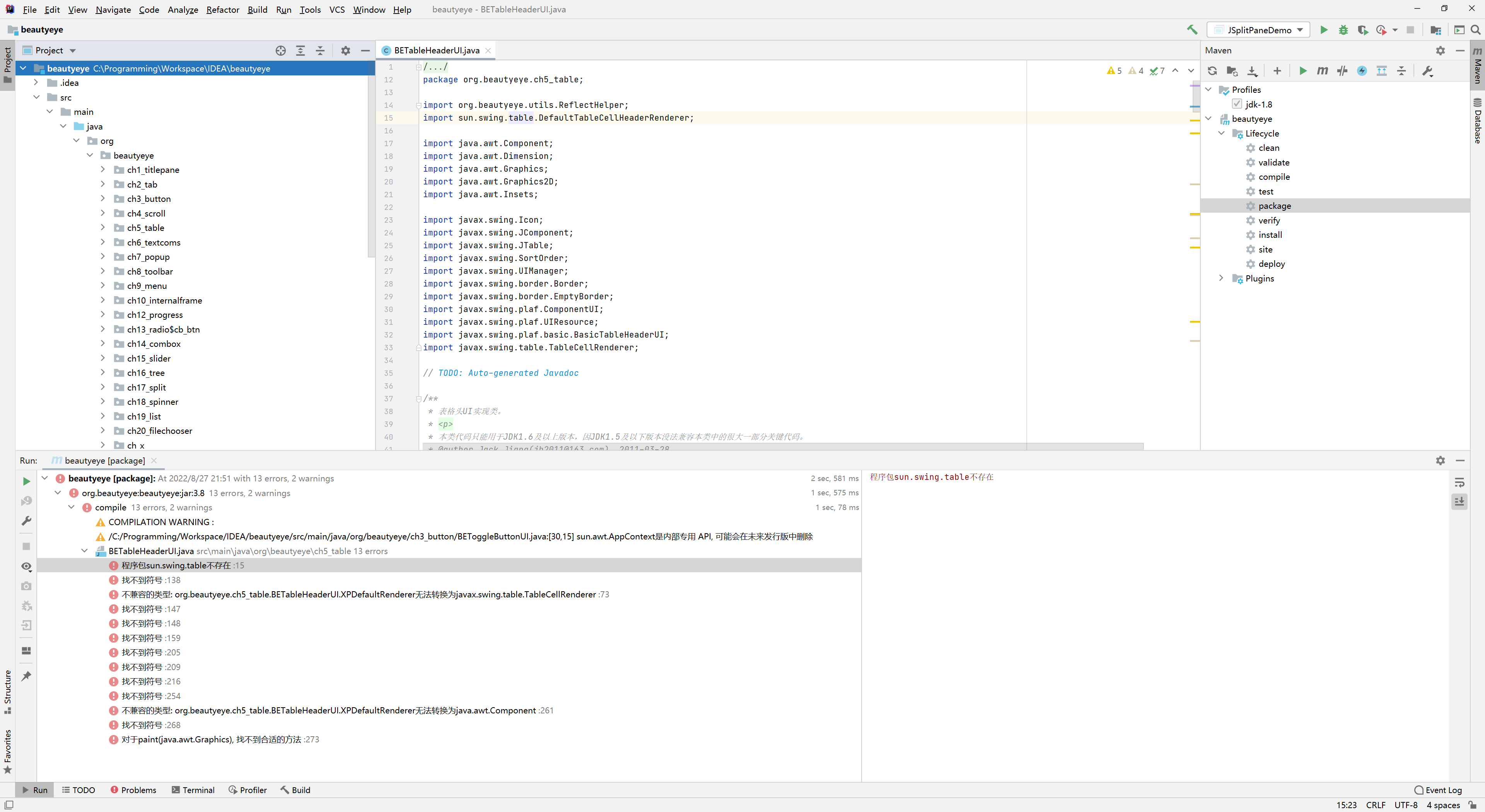Image resolution: width=1485 pixels, height=812 pixels.
Task: Open the Build tool window
Action: [x=296, y=790]
